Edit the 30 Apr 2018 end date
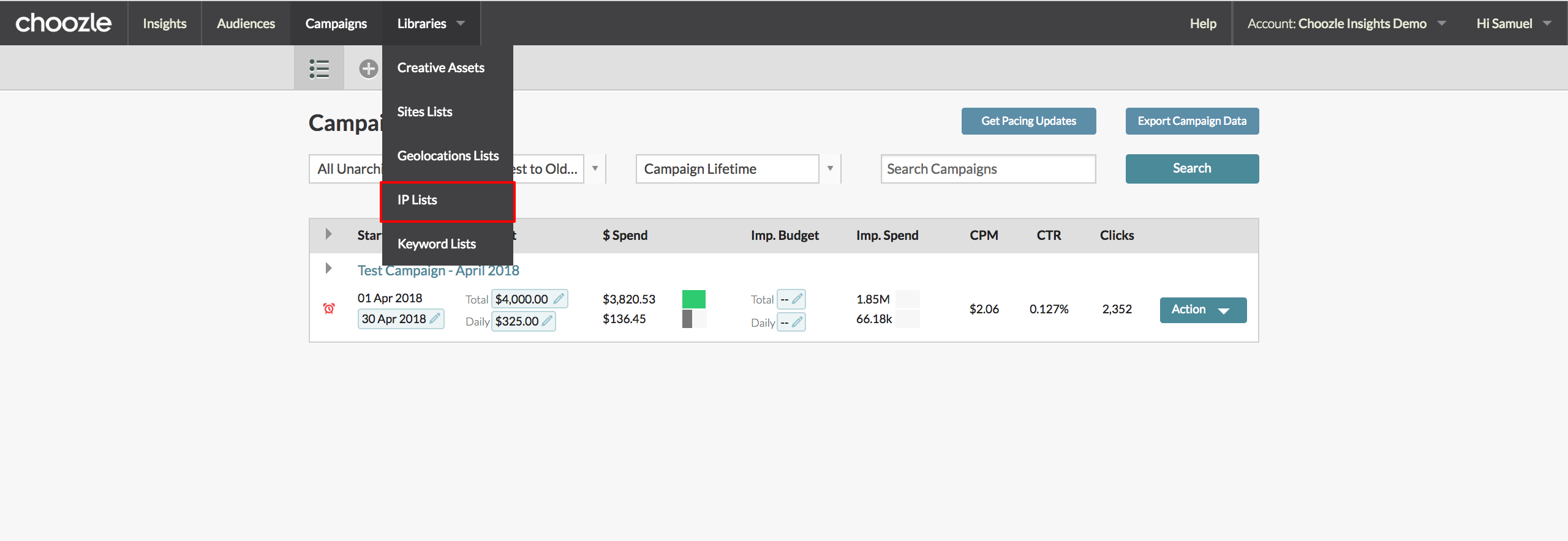 coord(401,319)
